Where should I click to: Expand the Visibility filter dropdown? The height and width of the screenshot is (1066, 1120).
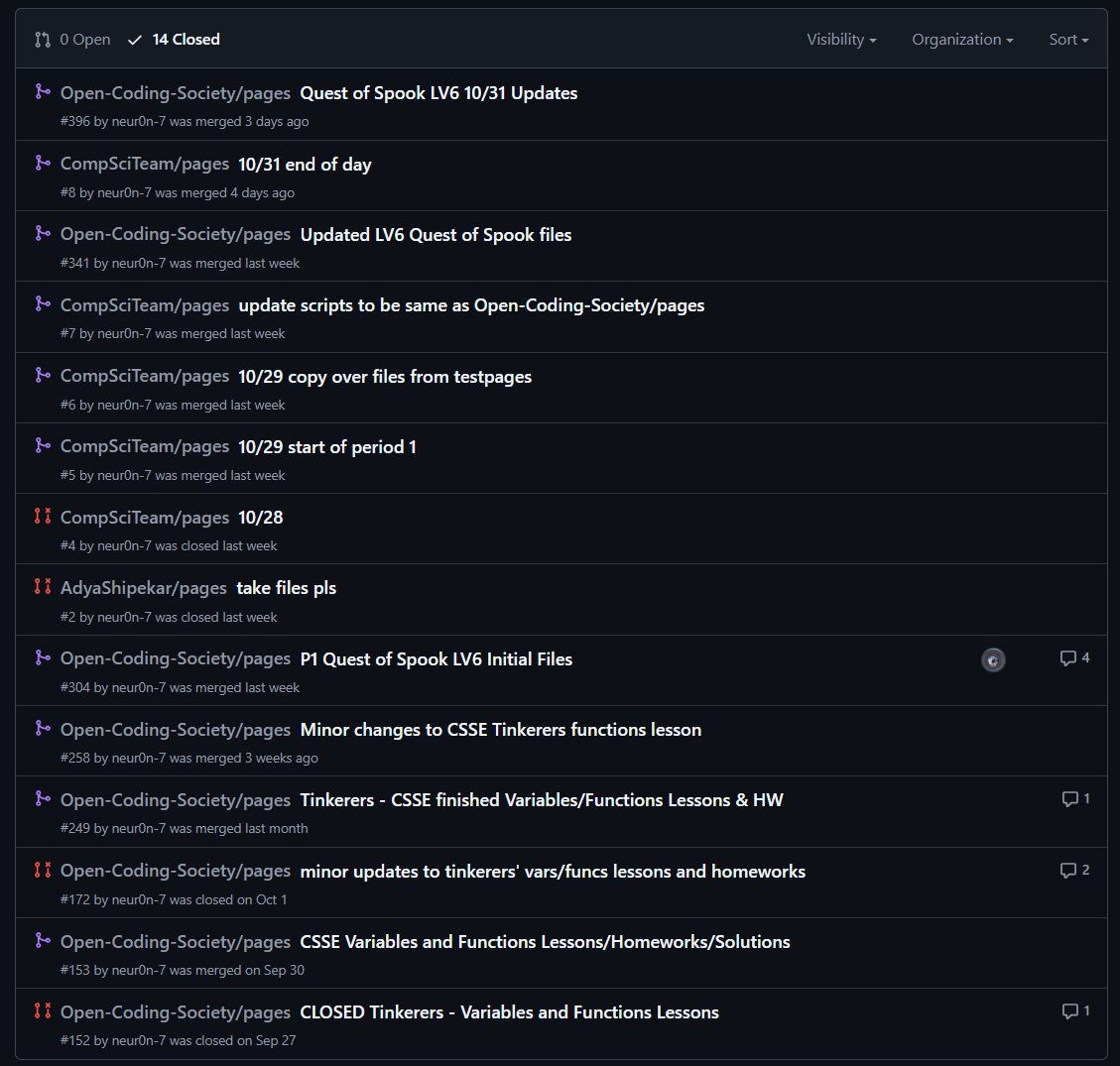[x=841, y=40]
